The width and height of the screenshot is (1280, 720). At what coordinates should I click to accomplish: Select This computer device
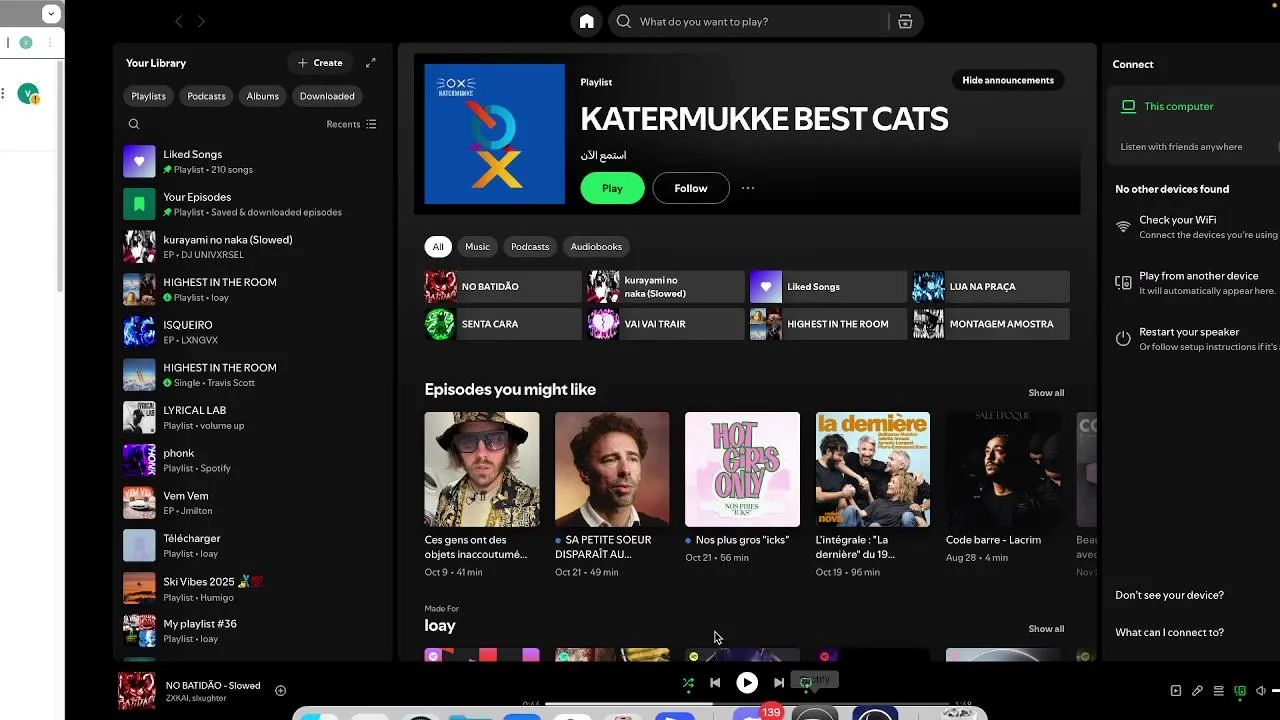tap(1192, 106)
